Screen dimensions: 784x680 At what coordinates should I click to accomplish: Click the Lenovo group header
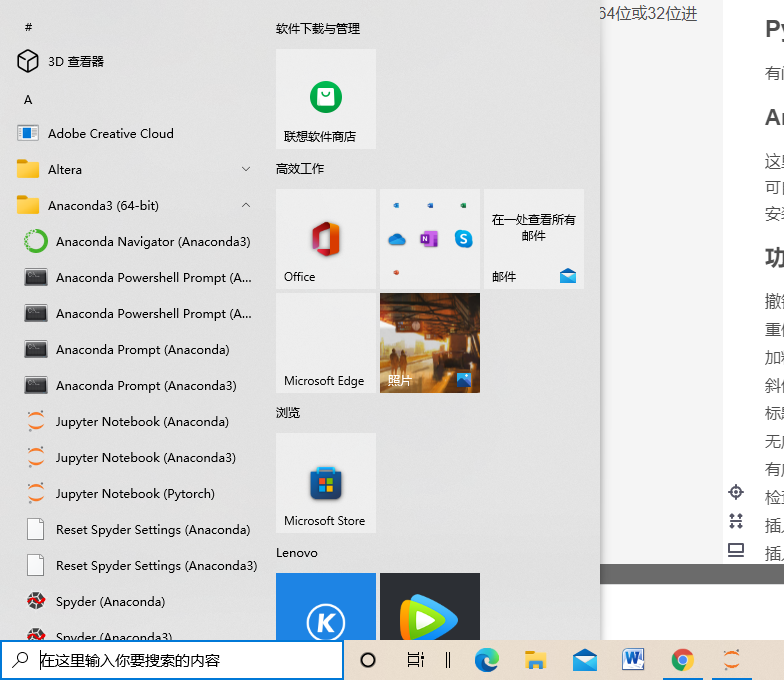coord(296,552)
